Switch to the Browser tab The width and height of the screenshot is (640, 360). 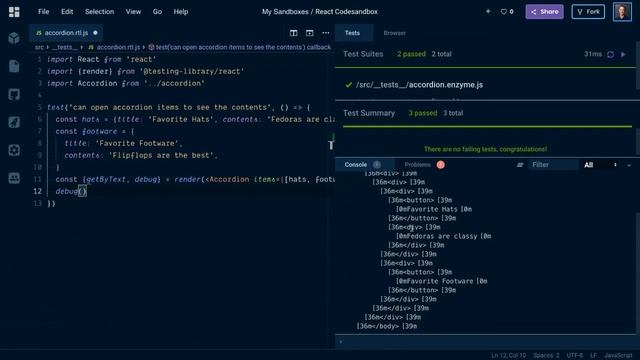coord(394,33)
